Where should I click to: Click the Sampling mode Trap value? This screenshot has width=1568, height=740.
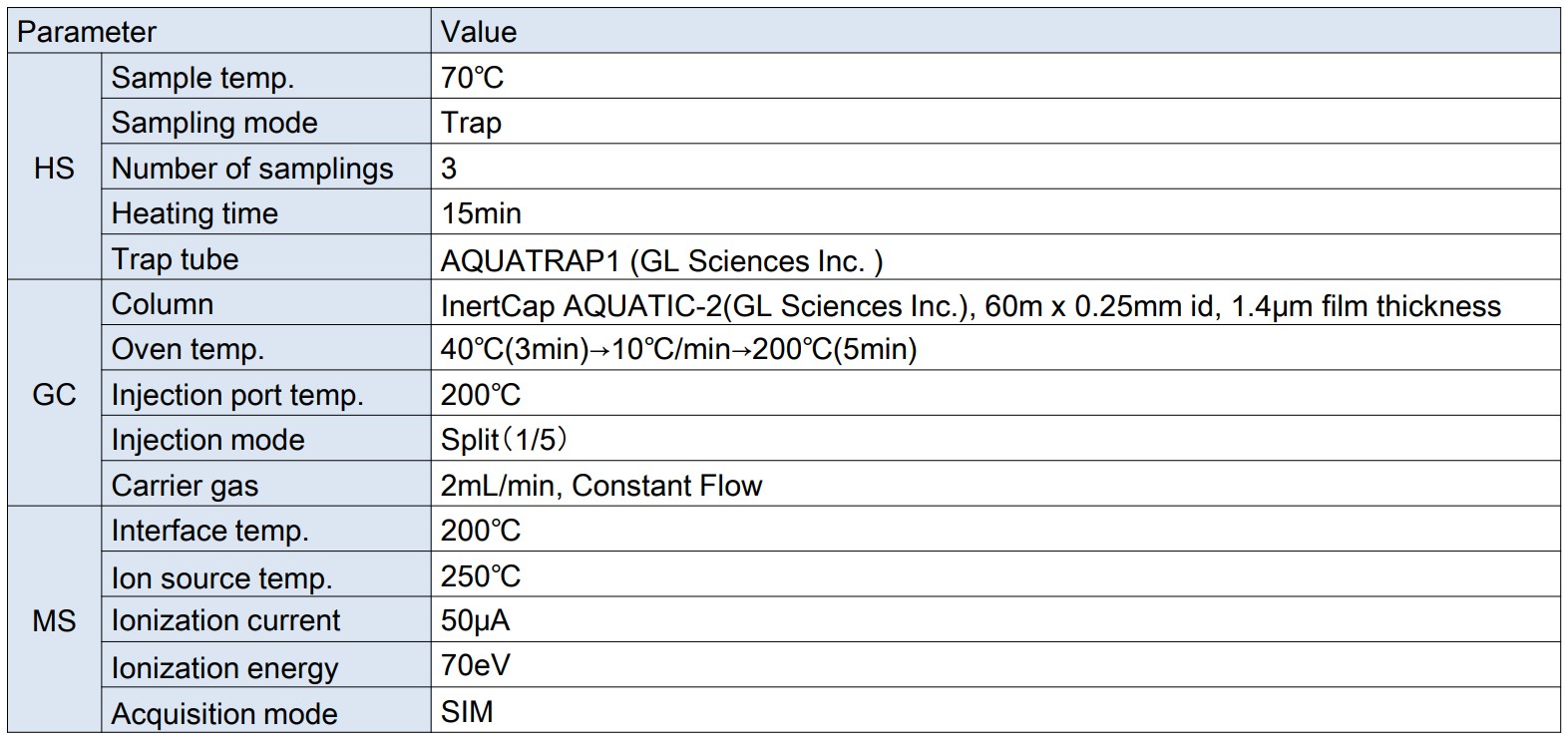coord(471,122)
